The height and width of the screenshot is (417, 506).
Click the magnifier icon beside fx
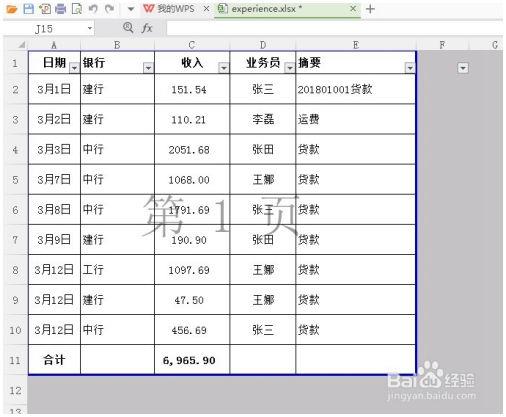pyautogui.click(x=128, y=28)
